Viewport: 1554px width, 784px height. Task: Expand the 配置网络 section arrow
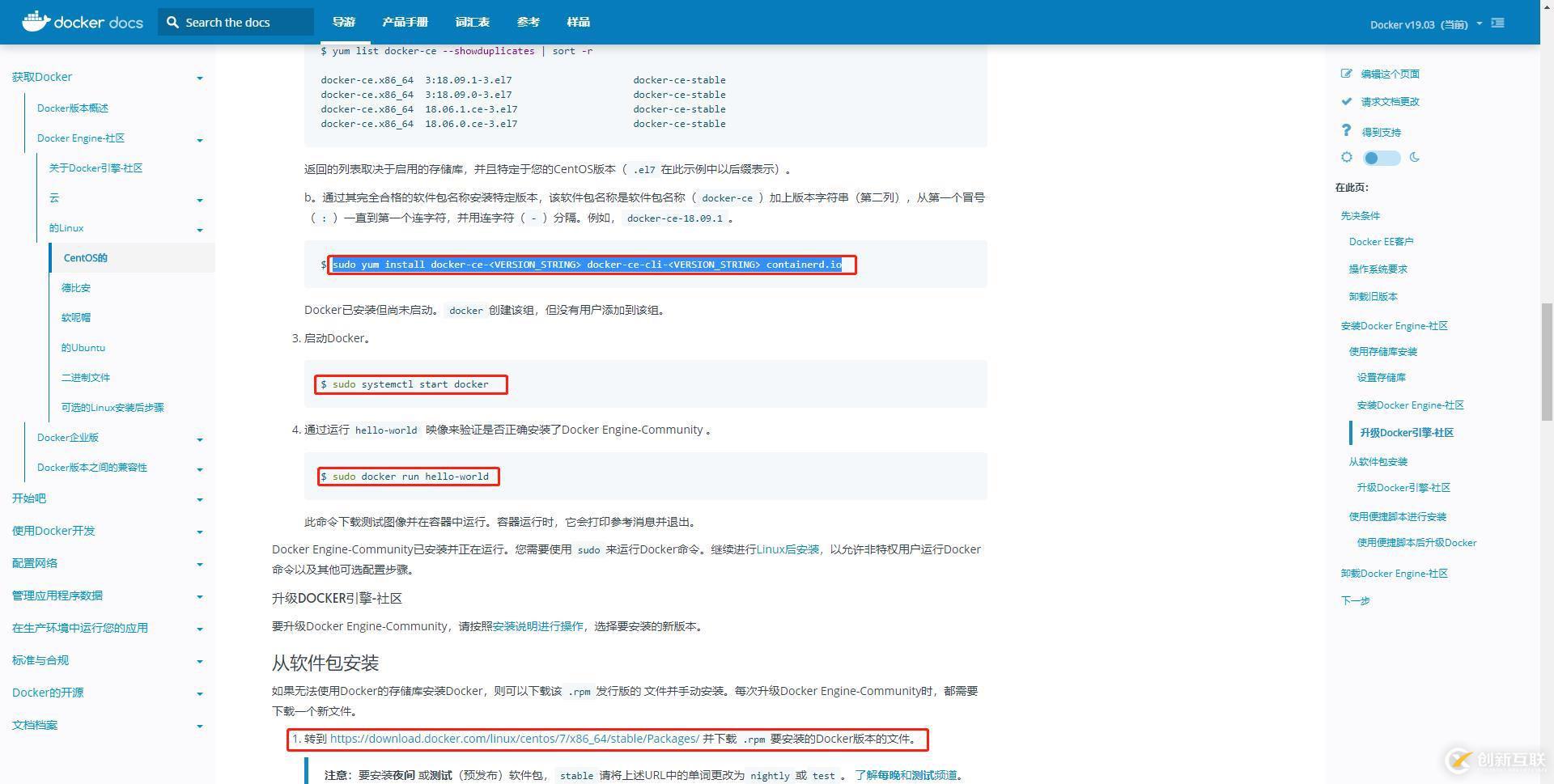pyautogui.click(x=200, y=565)
